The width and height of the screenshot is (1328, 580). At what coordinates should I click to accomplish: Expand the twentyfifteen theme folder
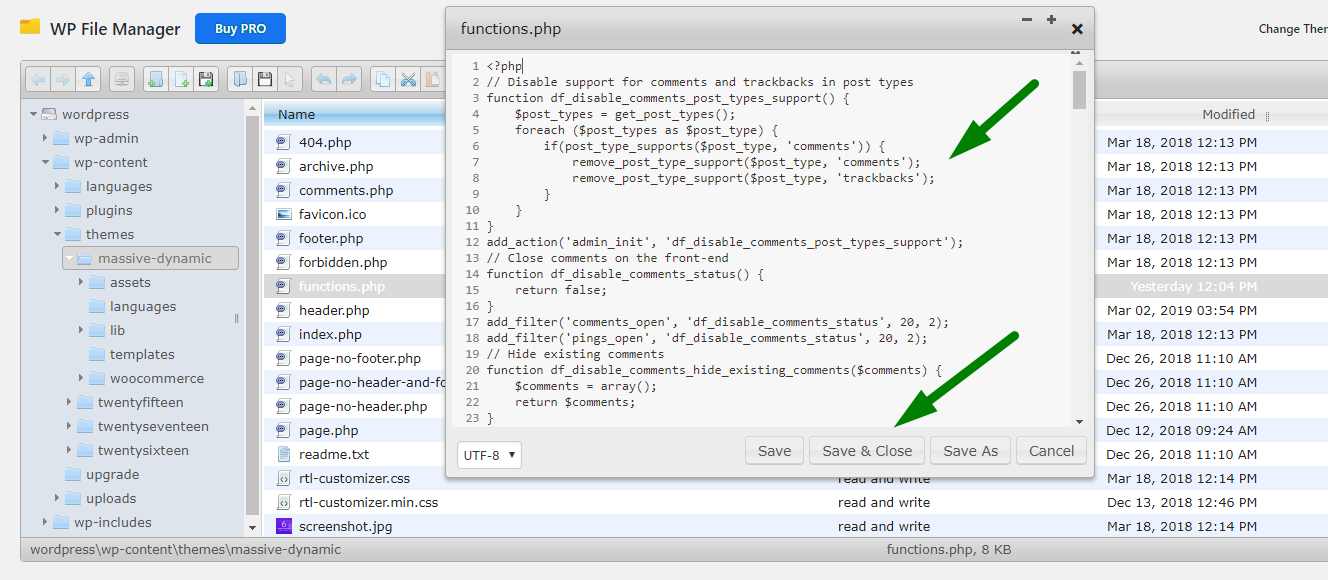coord(69,403)
